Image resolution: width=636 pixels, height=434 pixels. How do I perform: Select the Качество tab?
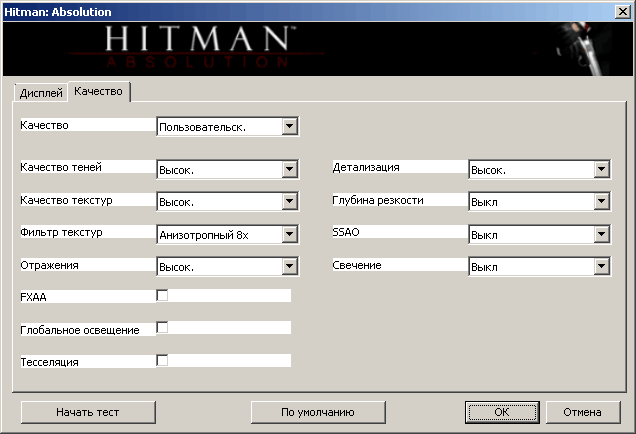[x=99, y=91]
